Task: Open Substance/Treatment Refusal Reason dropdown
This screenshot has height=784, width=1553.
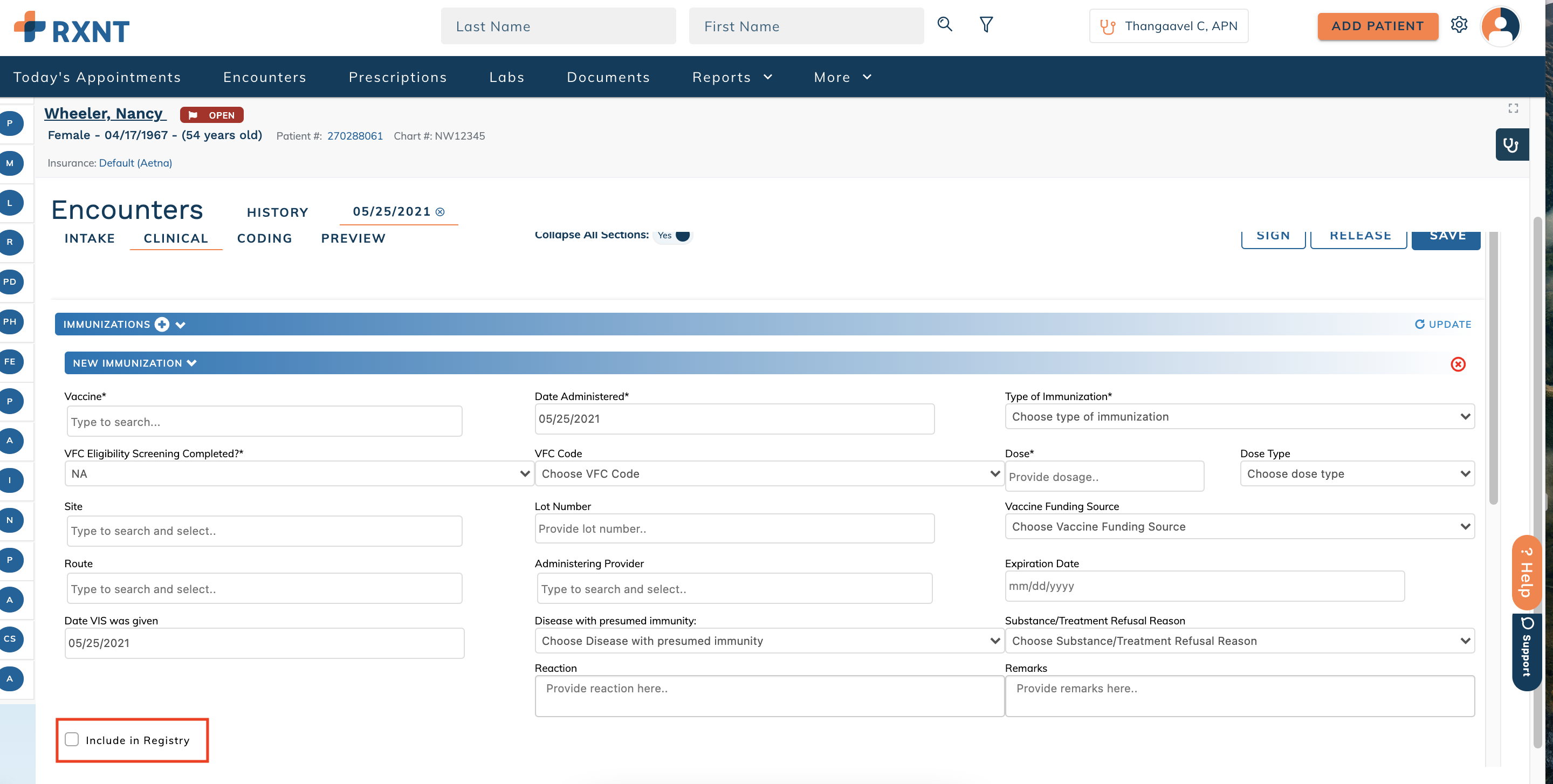Action: 1240,641
